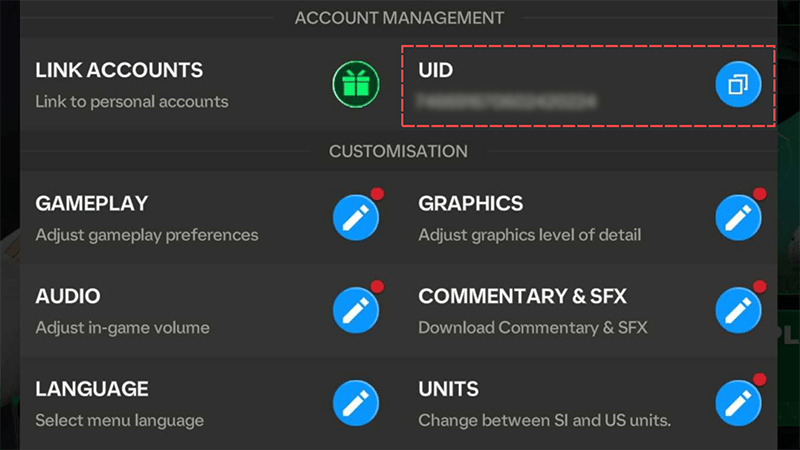
Task: Open Commentary & SFX pencil edit icon
Action: 738,310
